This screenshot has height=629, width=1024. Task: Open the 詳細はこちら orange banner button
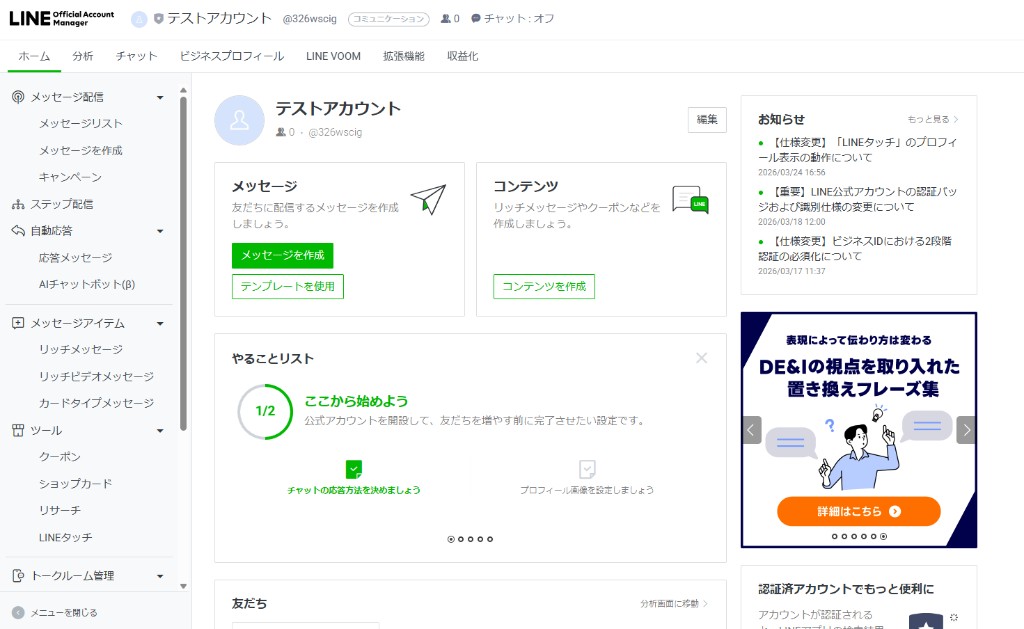click(x=858, y=511)
